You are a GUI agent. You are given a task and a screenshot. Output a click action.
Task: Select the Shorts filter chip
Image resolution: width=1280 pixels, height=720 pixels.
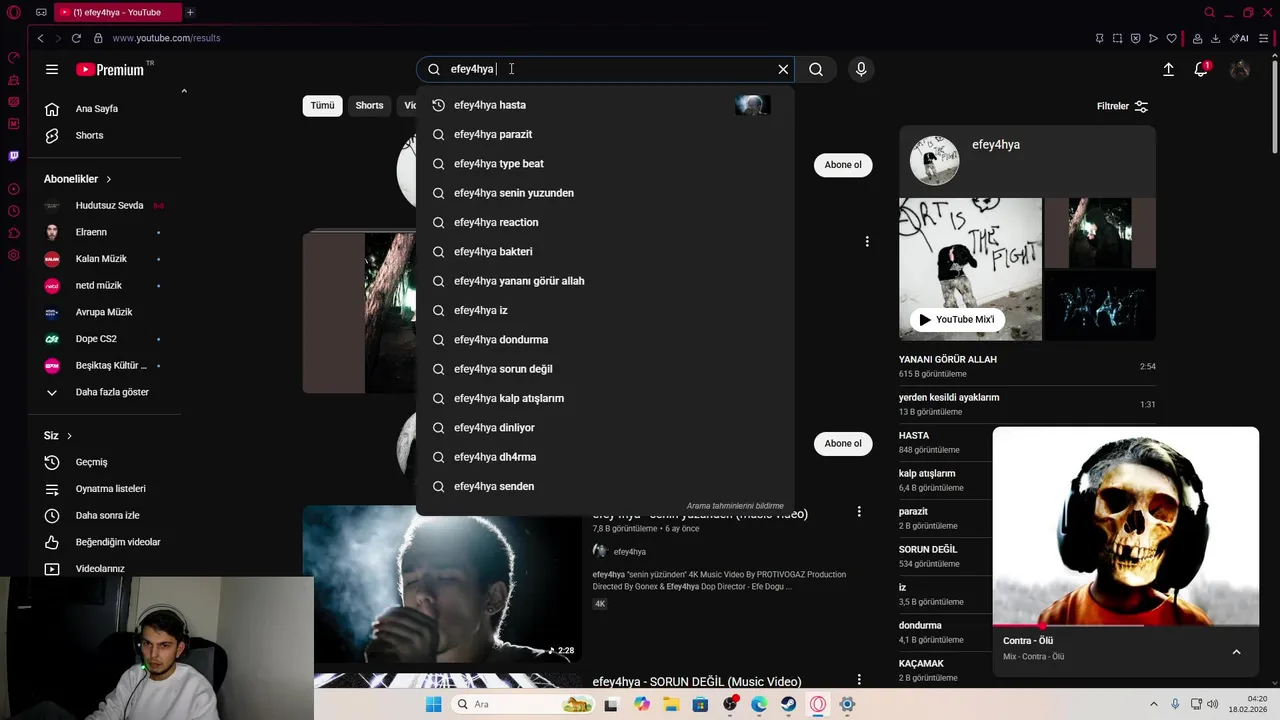(369, 105)
